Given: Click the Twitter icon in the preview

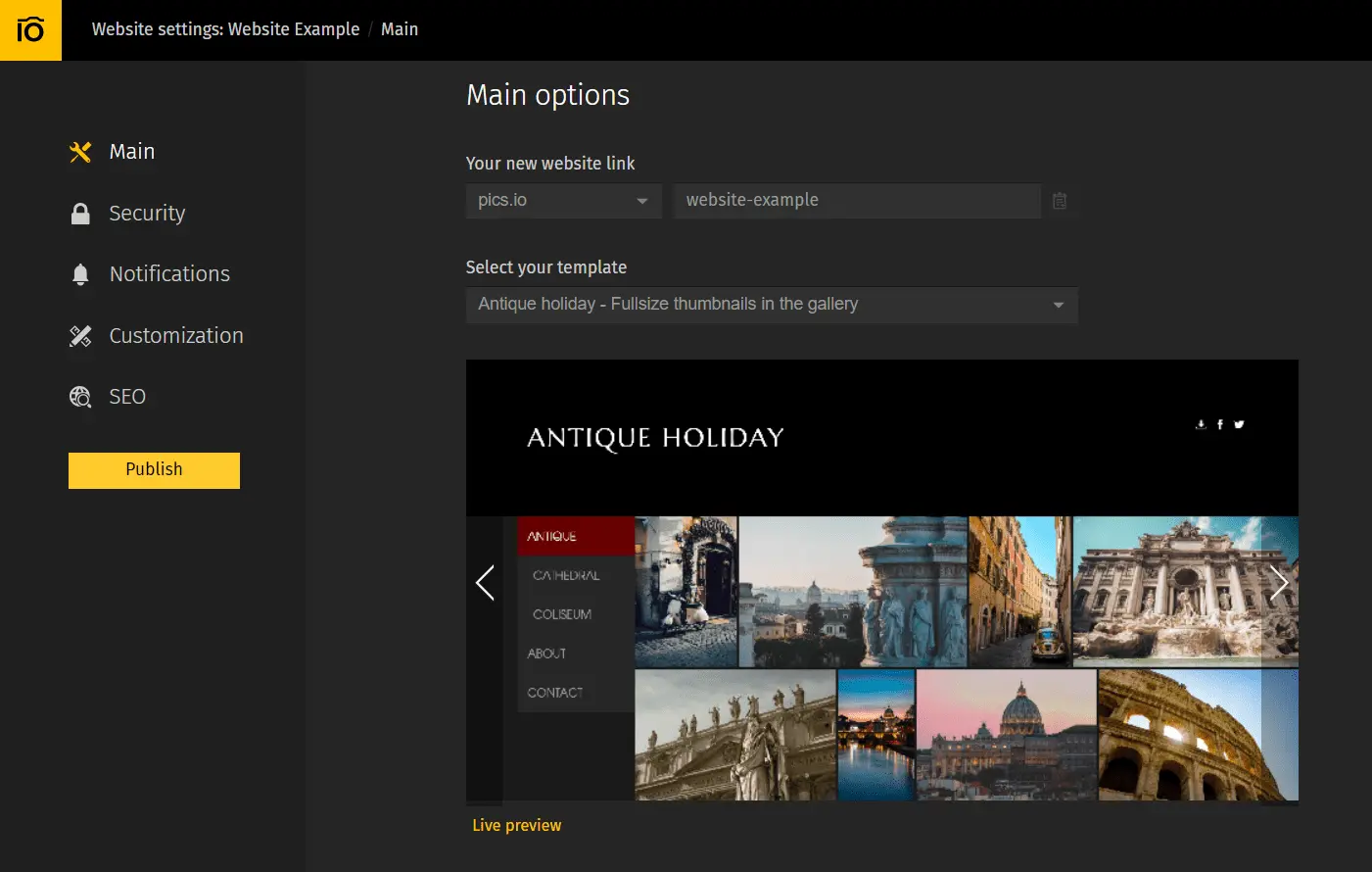Looking at the screenshot, I should [x=1238, y=424].
